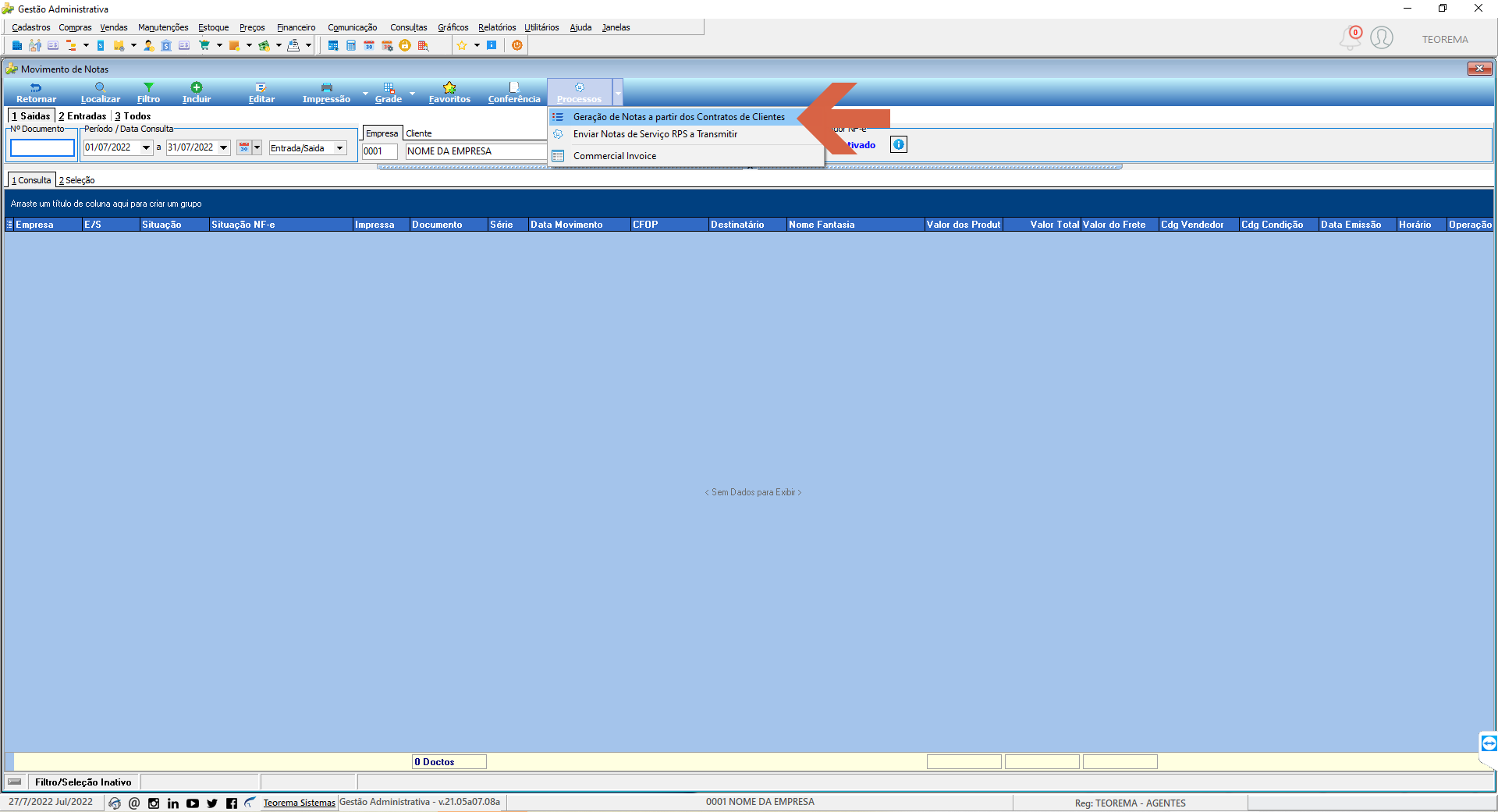The width and height of the screenshot is (1498, 812).
Task: Open the Cadastros menu
Action: [31, 27]
